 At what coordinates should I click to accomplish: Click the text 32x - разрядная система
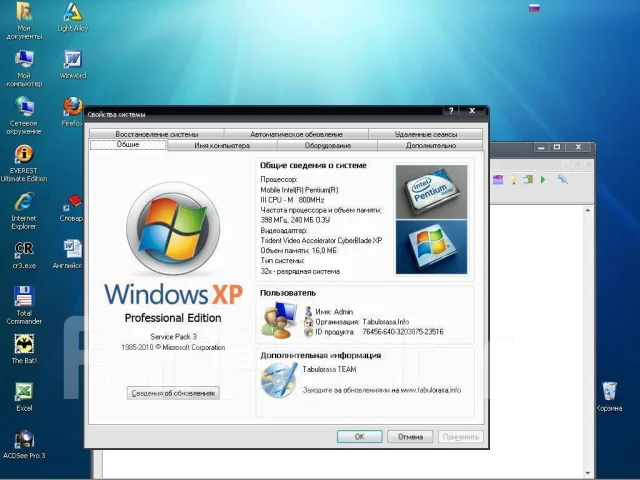coord(300,271)
